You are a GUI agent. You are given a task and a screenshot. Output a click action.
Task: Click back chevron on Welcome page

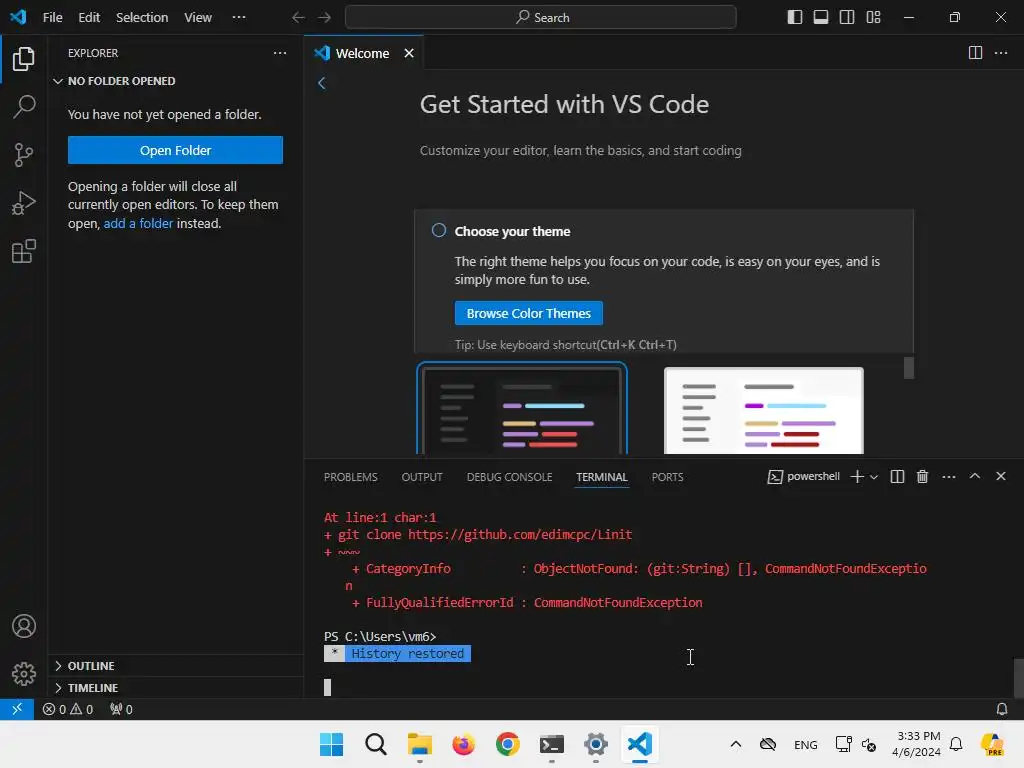pyautogui.click(x=321, y=83)
